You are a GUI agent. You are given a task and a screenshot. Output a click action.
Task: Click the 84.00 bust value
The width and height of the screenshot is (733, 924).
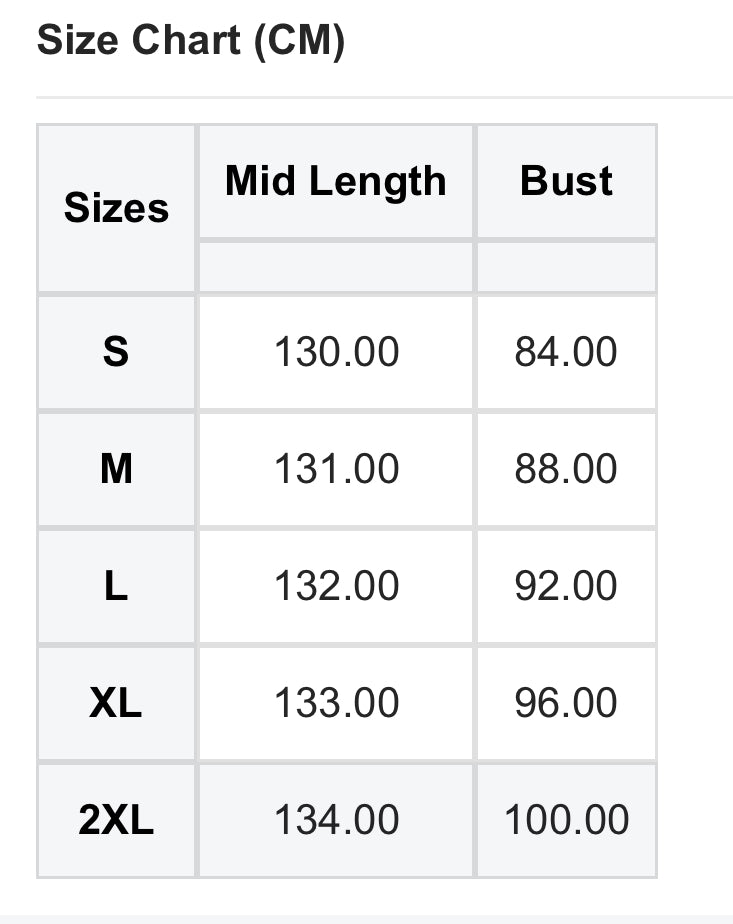566,352
